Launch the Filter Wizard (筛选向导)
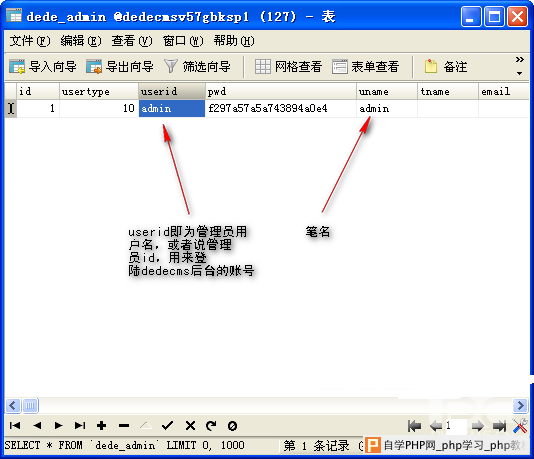The width and height of the screenshot is (534, 459). [x=197, y=66]
